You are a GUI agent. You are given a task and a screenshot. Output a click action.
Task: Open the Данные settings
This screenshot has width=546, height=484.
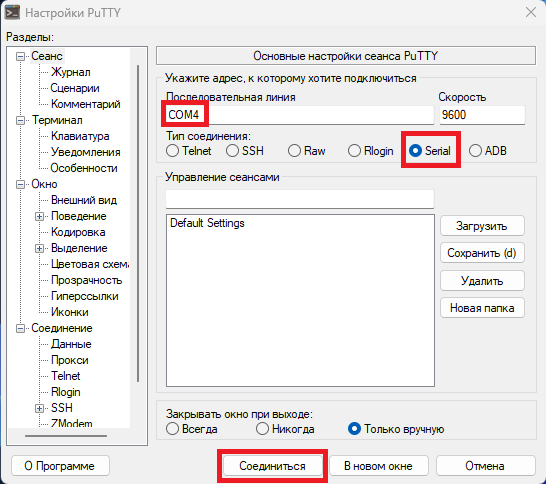pyautogui.click(x=71, y=344)
